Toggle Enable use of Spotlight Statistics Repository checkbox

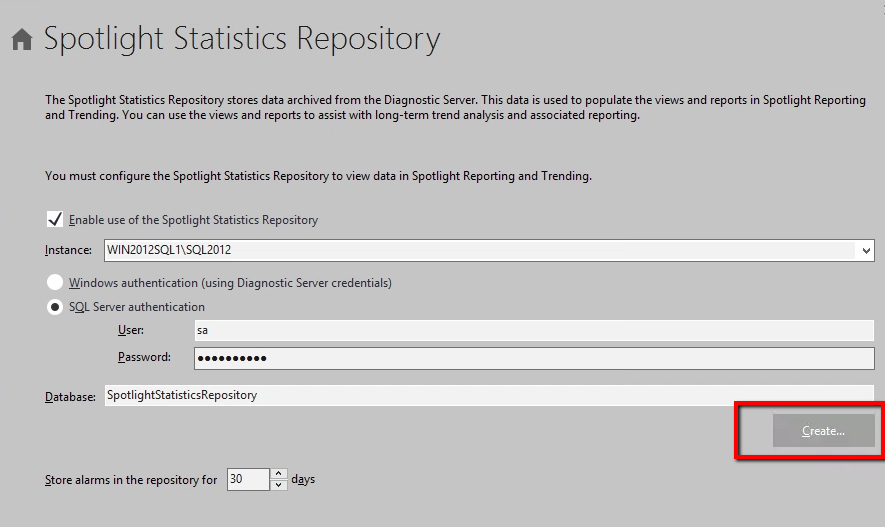pos(55,220)
